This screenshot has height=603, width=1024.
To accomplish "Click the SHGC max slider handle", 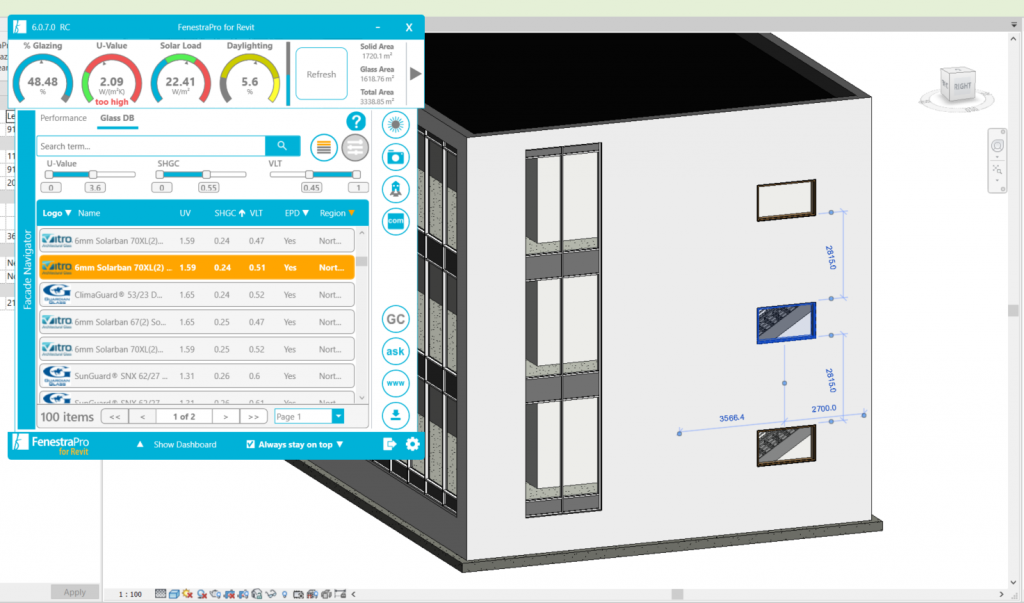I will (x=206, y=174).
